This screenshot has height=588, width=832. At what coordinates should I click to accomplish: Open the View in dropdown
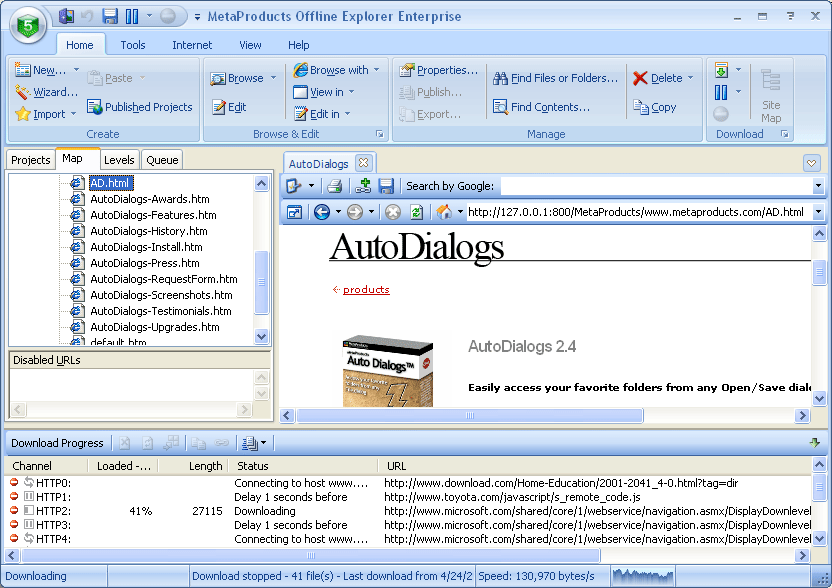pyautogui.click(x=351, y=92)
